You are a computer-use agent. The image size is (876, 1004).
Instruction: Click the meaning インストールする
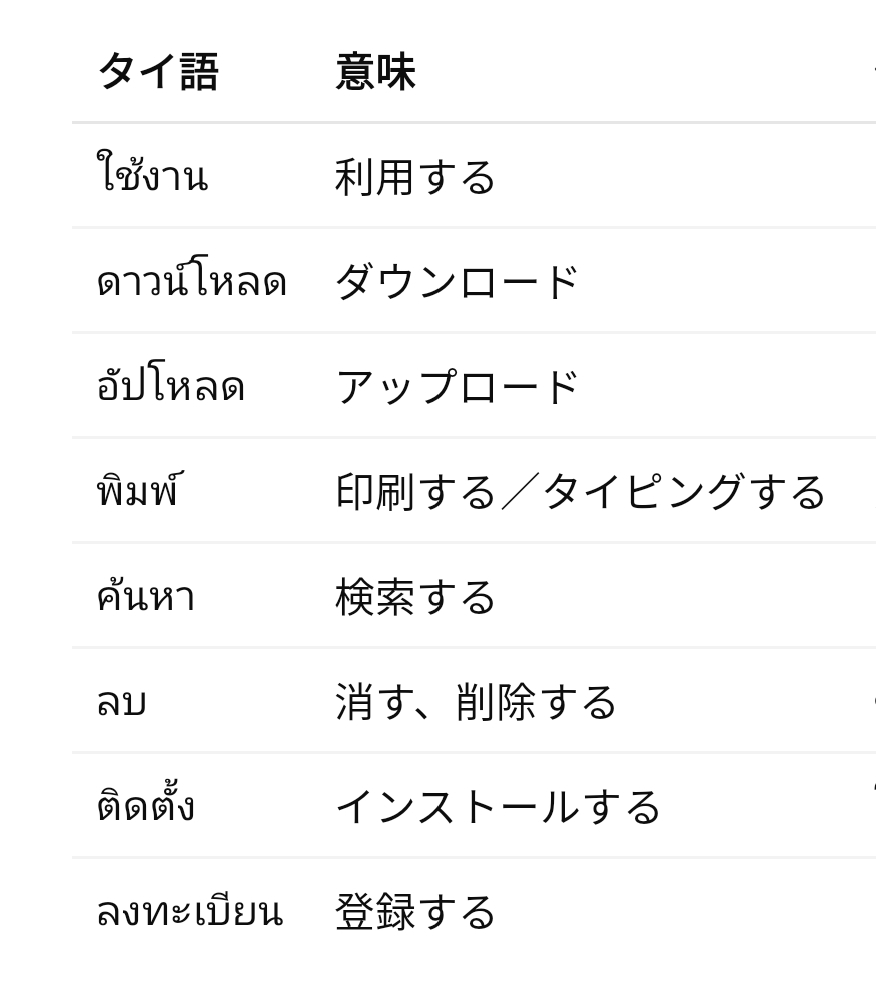498,807
